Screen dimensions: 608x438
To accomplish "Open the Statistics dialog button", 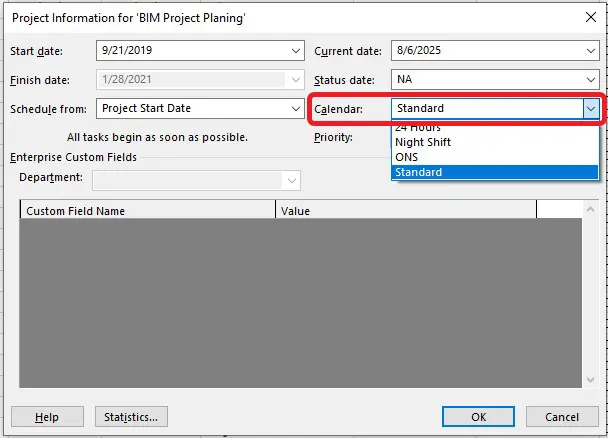I will pyautogui.click(x=131, y=417).
